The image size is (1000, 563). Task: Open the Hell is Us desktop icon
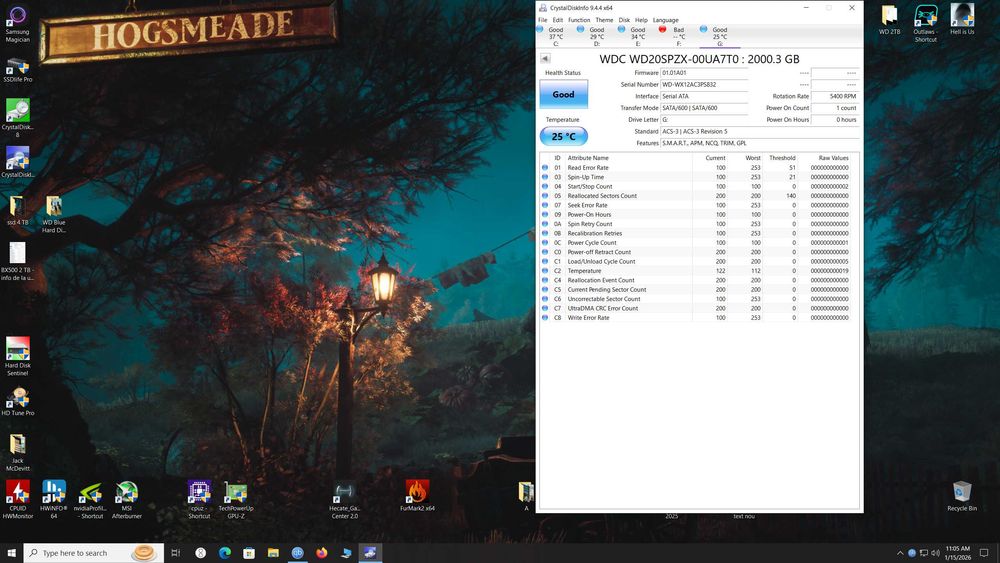click(x=962, y=19)
